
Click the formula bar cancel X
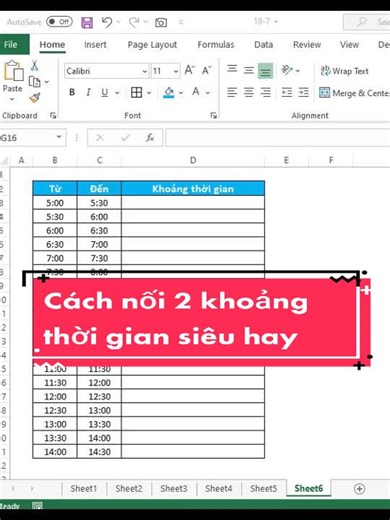(100, 137)
